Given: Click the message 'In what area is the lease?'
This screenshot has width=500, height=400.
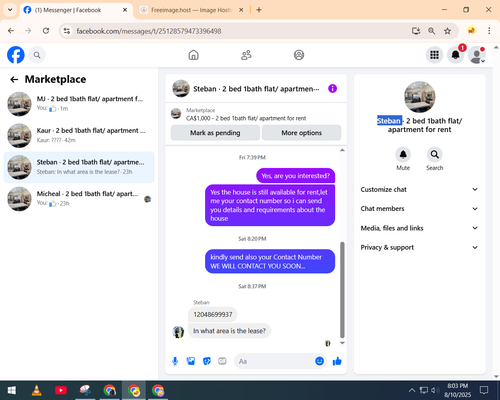Looking at the screenshot, I should coord(229,331).
